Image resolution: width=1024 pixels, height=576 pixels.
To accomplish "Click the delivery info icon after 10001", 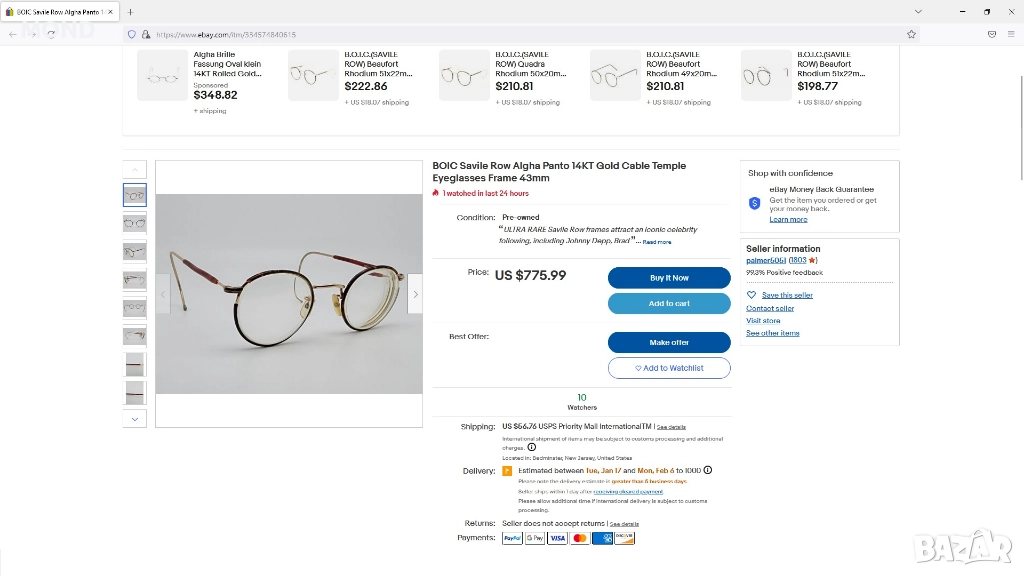I will coord(708,470).
